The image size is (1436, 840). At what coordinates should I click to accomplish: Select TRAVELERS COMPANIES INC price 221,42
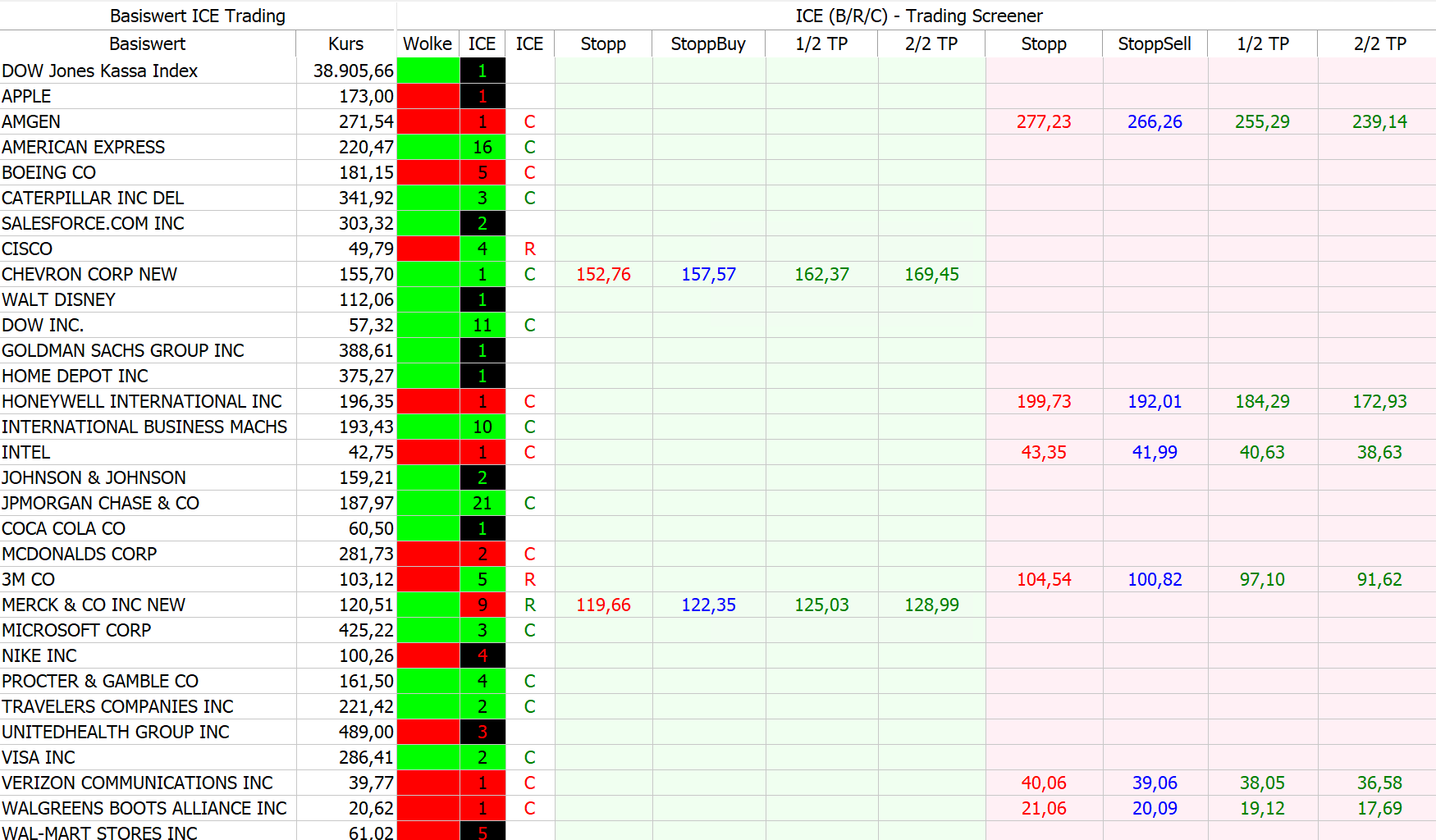[366, 706]
